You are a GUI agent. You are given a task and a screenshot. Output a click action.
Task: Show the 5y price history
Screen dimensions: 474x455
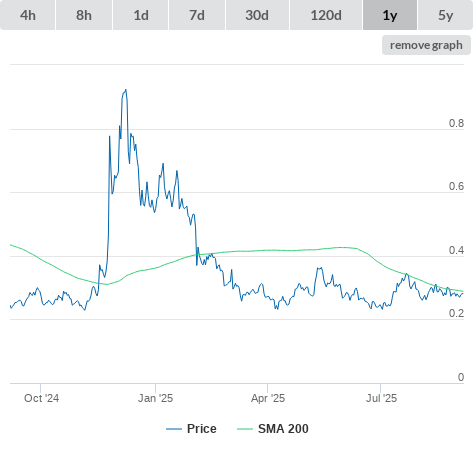pyautogui.click(x=445, y=15)
